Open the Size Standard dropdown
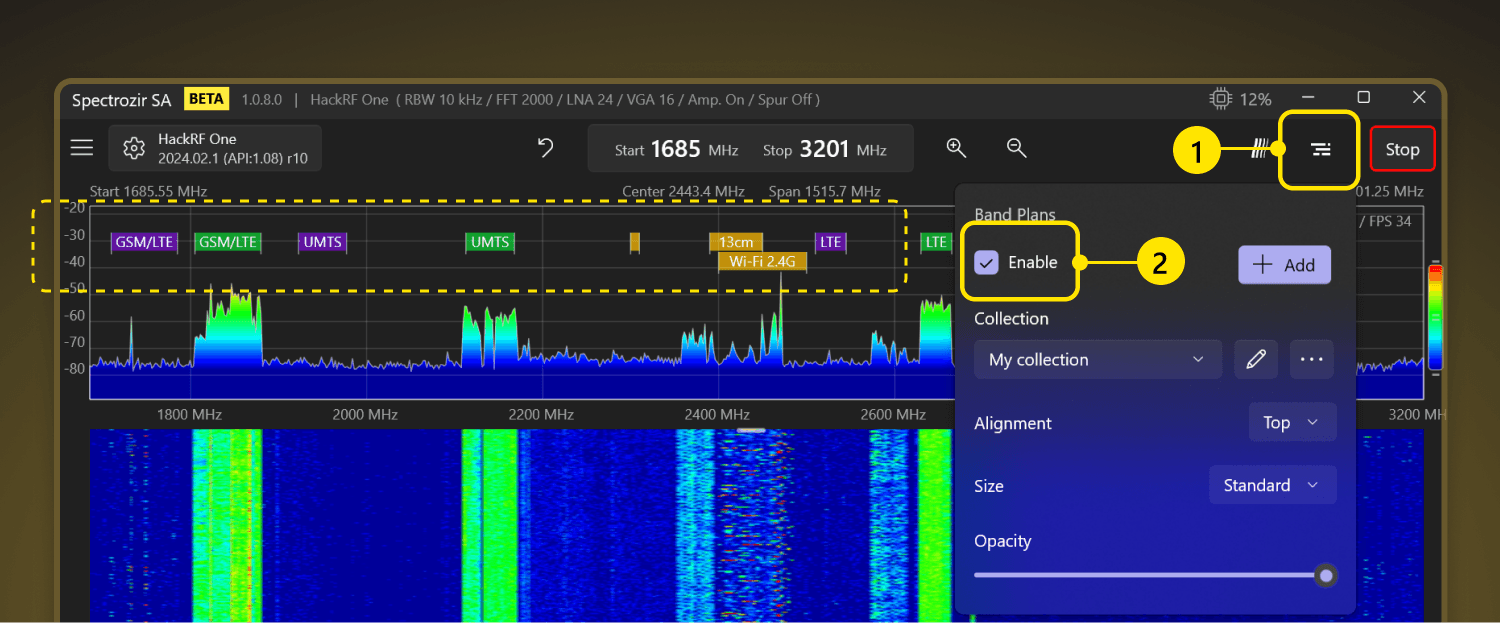Viewport: 1500px width, 623px height. (x=1272, y=485)
